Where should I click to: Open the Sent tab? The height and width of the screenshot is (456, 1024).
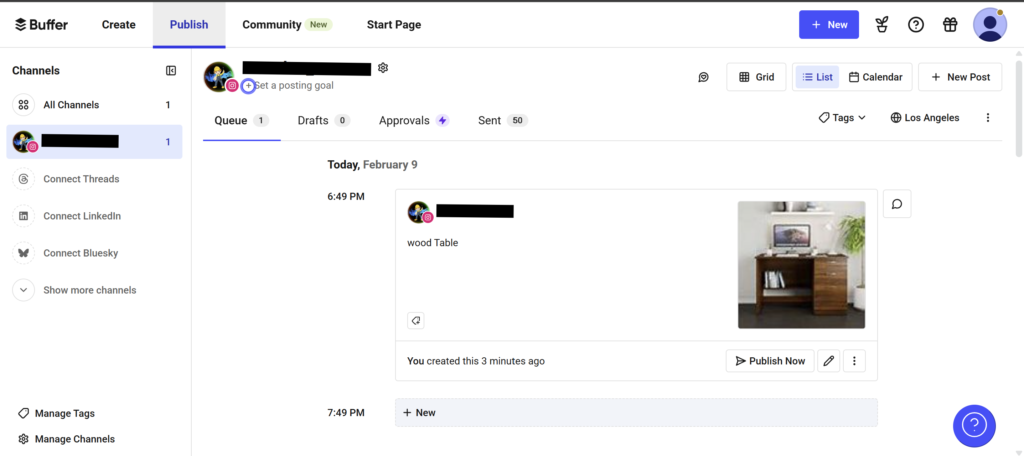click(x=503, y=120)
